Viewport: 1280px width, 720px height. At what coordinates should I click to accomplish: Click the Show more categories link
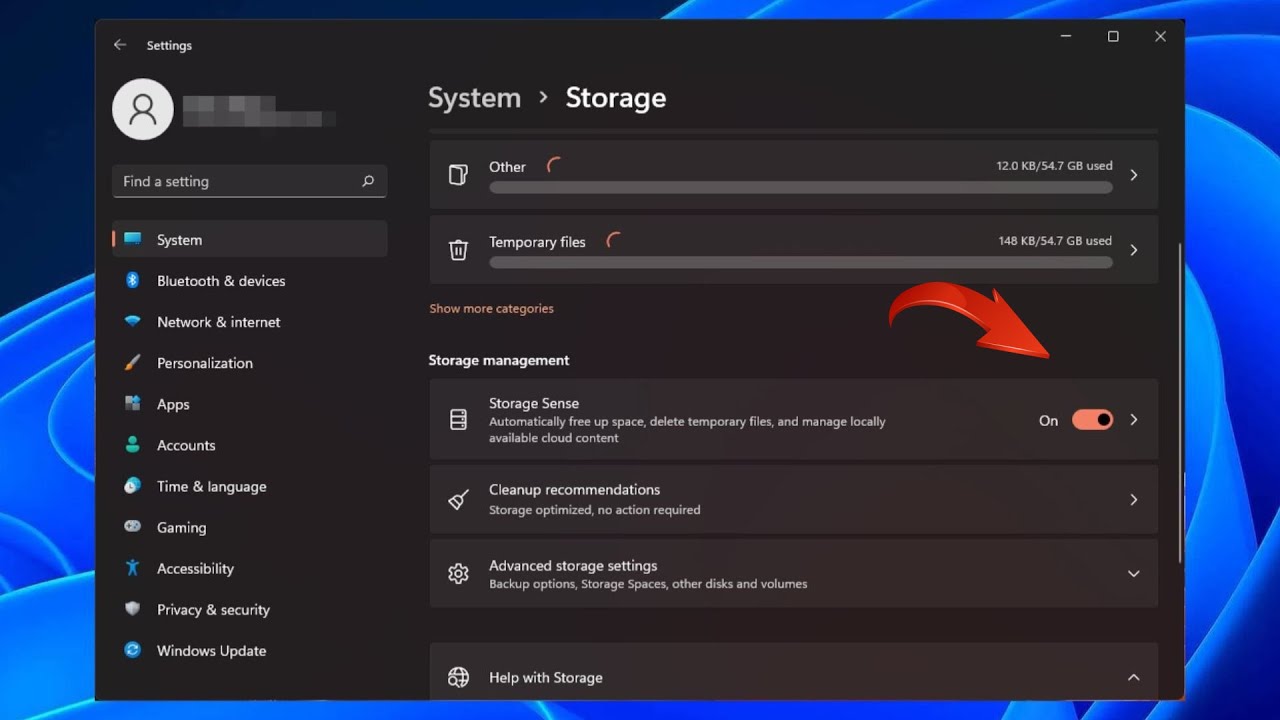[491, 309]
